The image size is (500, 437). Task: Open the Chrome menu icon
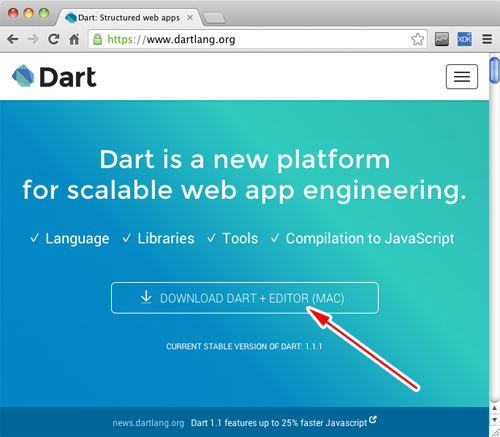487,39
